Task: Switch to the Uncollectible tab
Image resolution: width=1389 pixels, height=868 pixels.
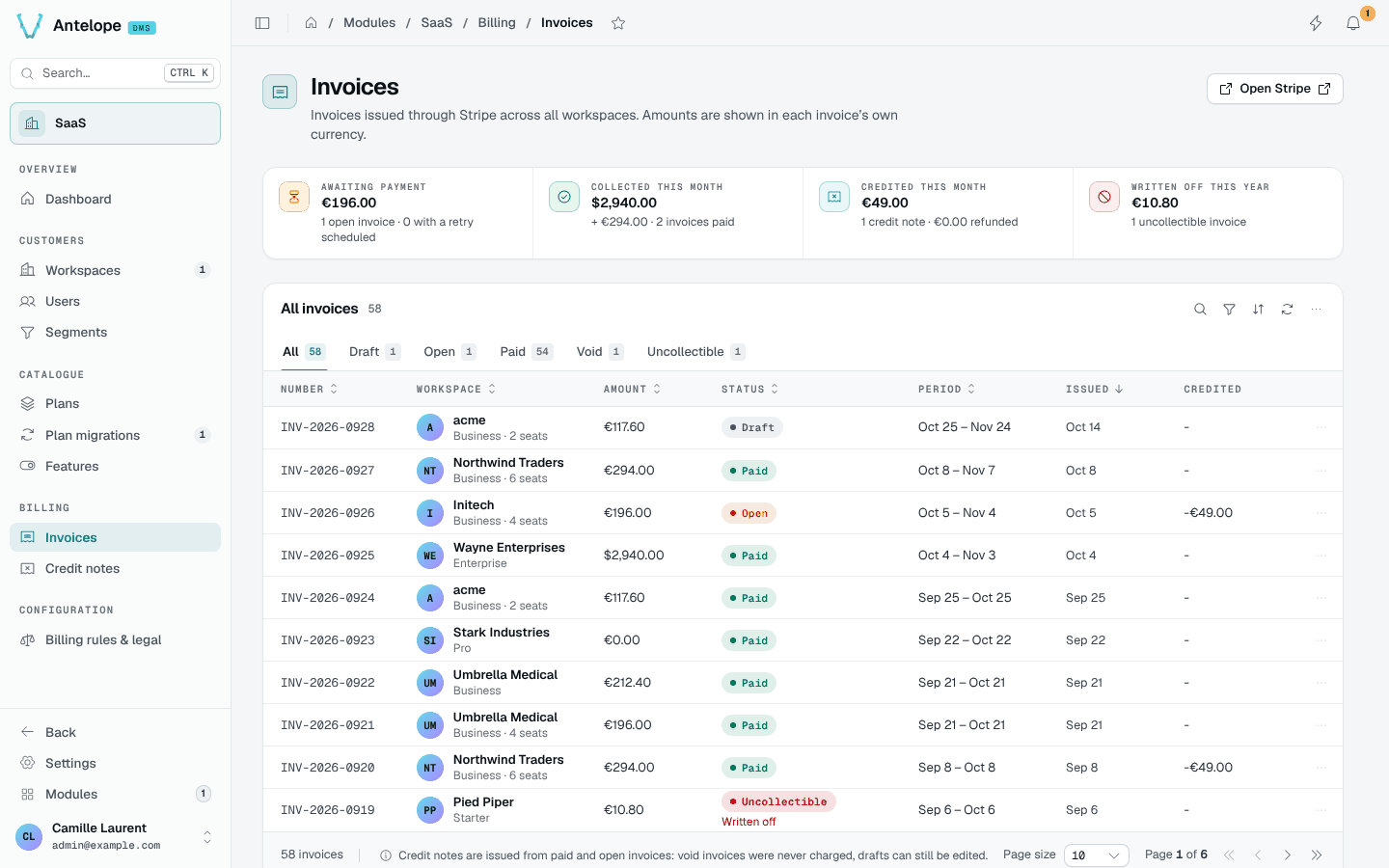Action: [695, 352]
